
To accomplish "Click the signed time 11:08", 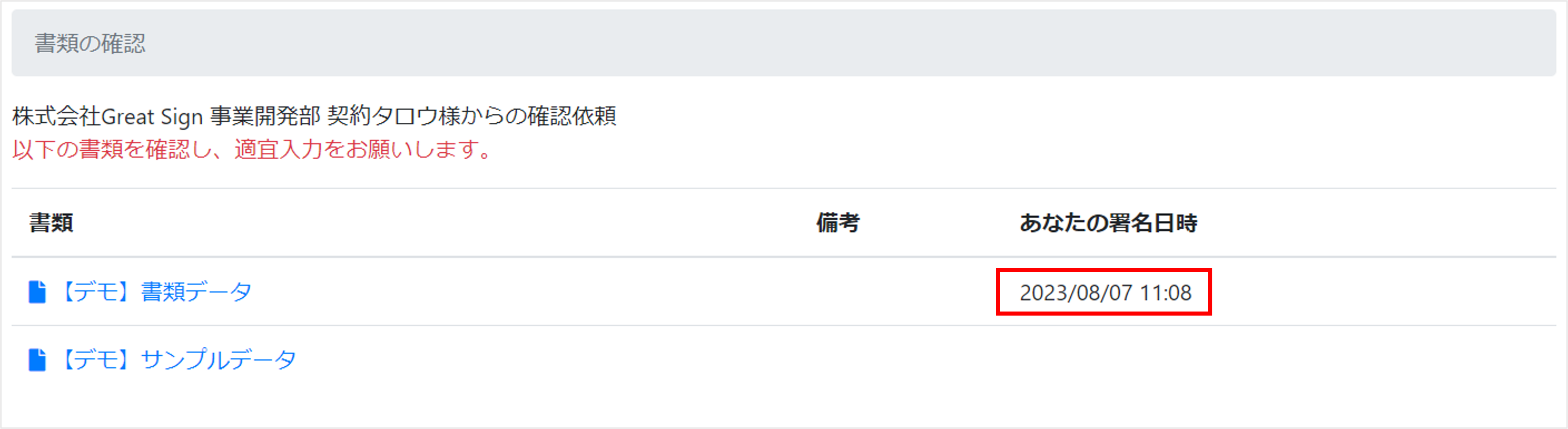I will click(x=1166, y=293).
